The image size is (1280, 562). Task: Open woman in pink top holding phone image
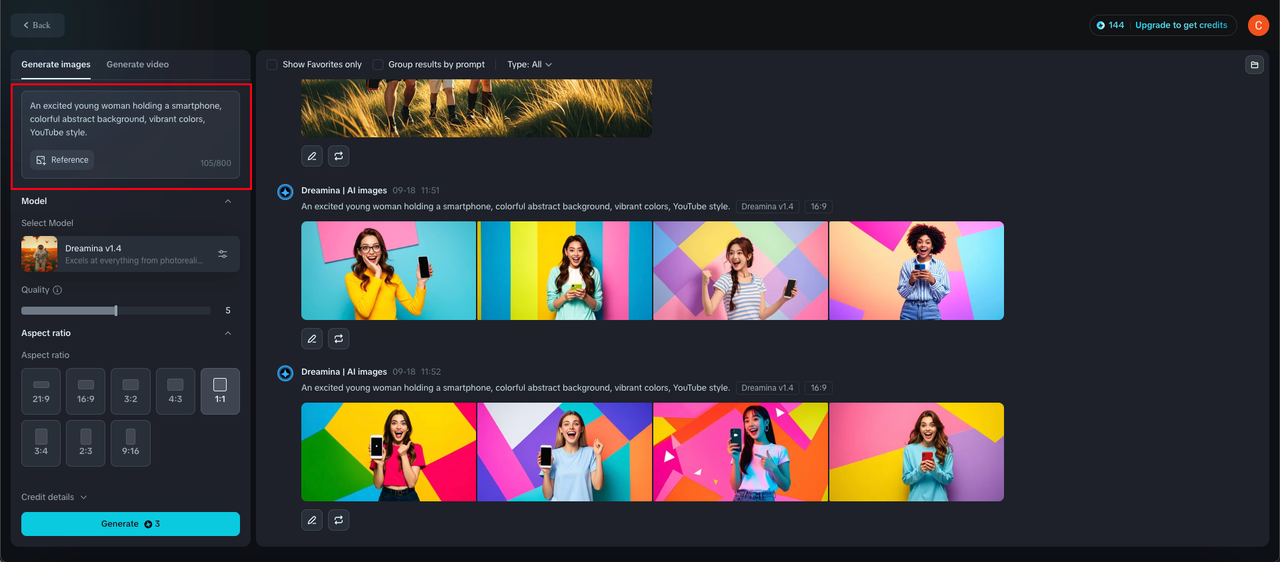(x=389, y=452)
